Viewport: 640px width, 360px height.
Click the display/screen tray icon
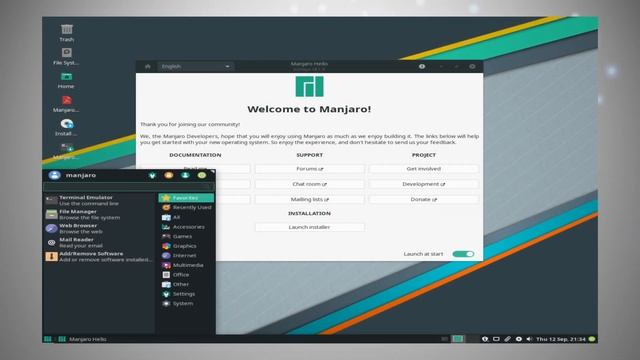click(x=496, y=339)
